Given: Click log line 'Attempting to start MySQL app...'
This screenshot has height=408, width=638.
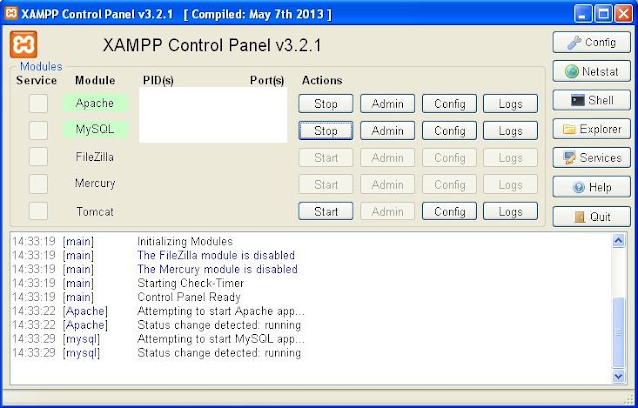Looking at the screenshot, I should point(221,338).
